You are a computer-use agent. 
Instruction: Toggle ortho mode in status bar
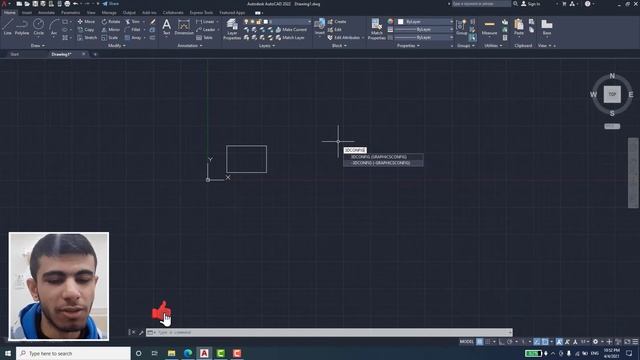[x=501, y=342]
